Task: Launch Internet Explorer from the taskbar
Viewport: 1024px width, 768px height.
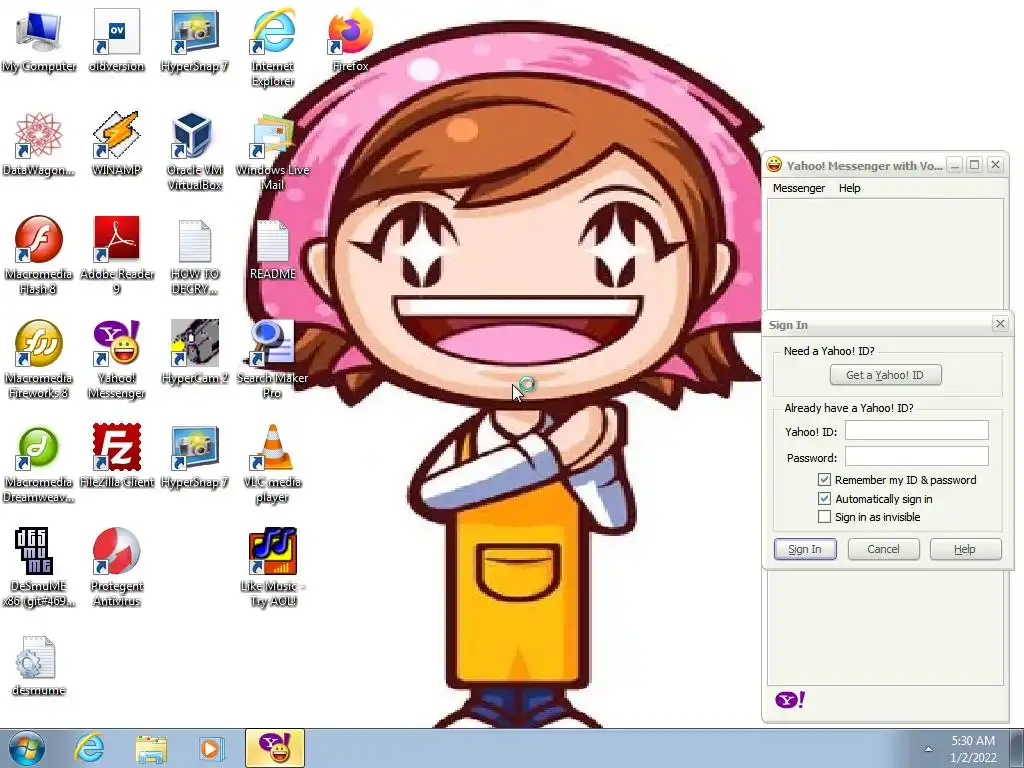Action: [x=89, y=748]
